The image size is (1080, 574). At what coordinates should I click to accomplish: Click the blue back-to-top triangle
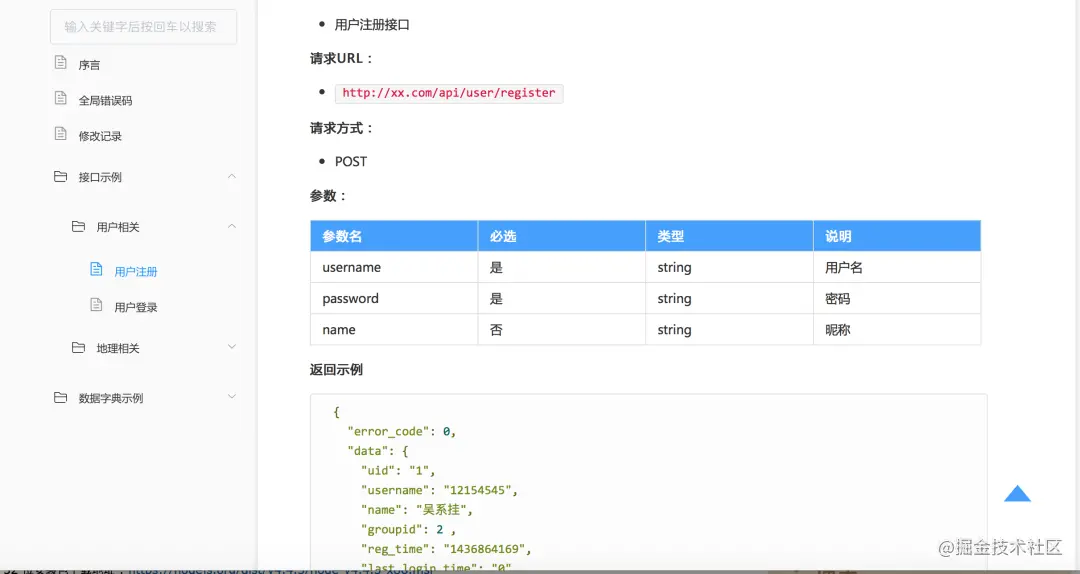click(1017, 493)
